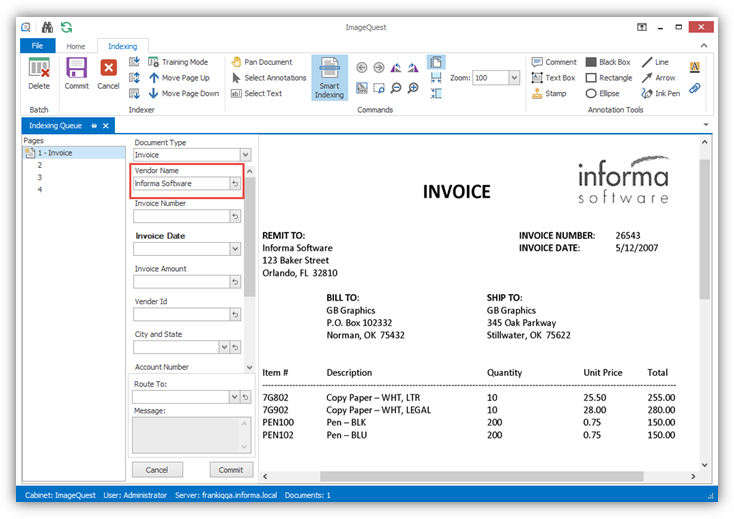Open the Invoice Date dropdown
Screen dimensions: 734x519
point(235,249)
